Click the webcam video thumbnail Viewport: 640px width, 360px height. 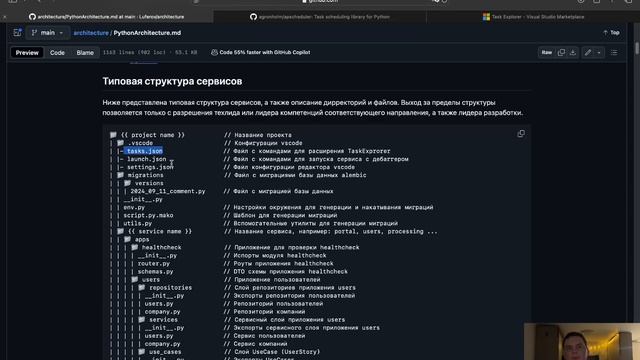(582, 342)
